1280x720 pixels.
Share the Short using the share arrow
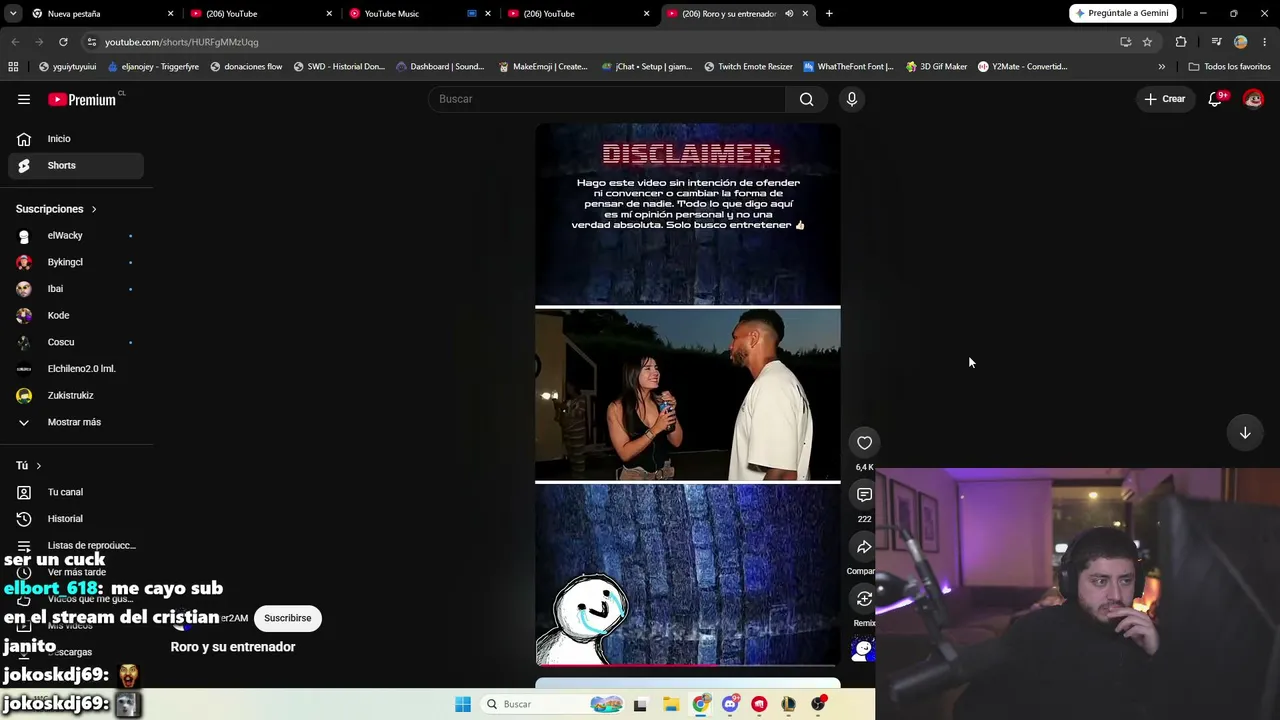point(864,547)
